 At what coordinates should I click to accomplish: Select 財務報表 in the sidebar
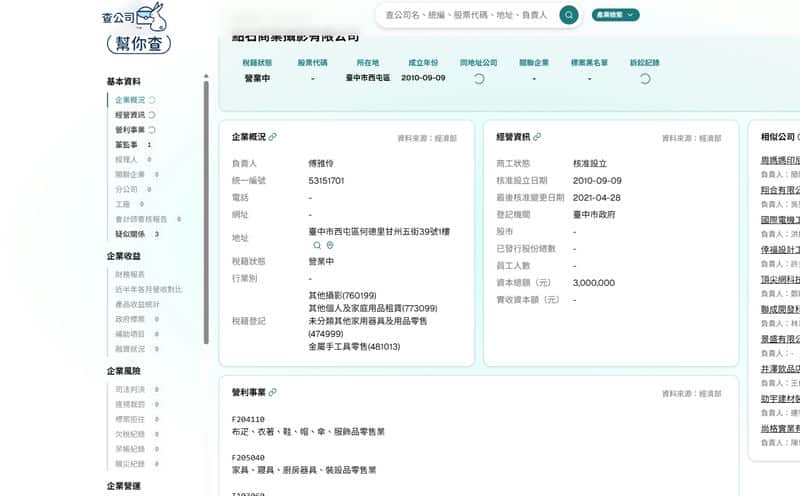pyautogui.click(x=130, y=275)
